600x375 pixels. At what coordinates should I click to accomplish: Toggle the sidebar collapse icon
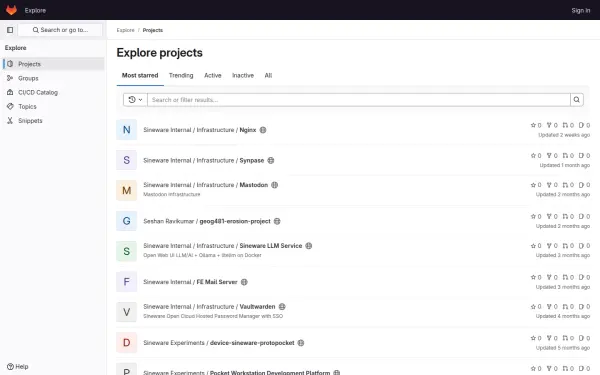coord(10,30)
